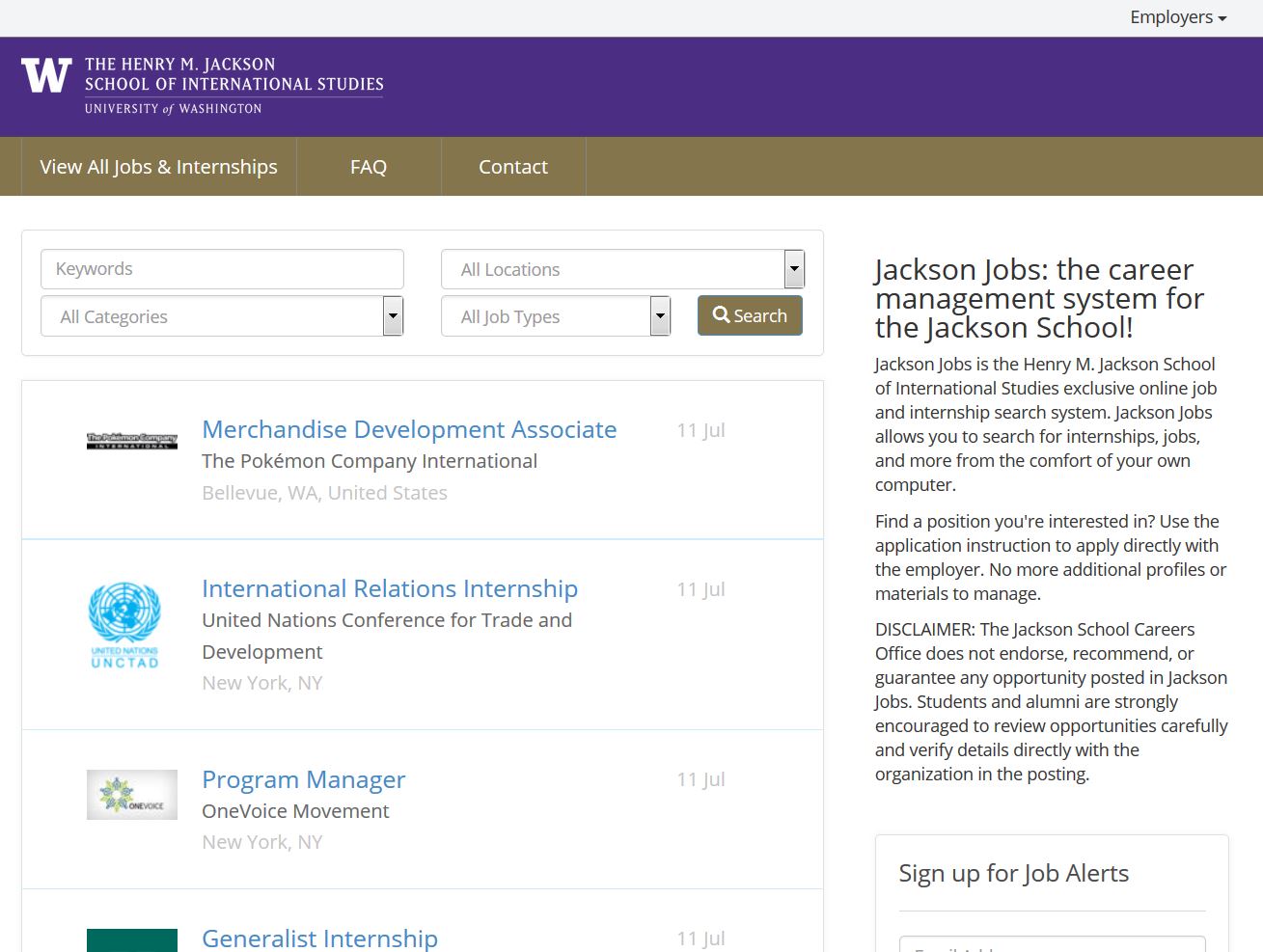Click the Sign up for Job Alerts heading

[x=1013, y=873]
